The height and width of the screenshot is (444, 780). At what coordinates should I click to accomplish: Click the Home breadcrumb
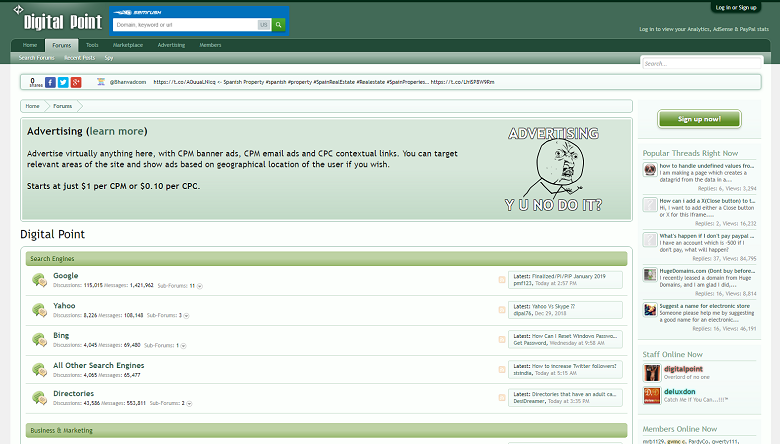[32, 106]
